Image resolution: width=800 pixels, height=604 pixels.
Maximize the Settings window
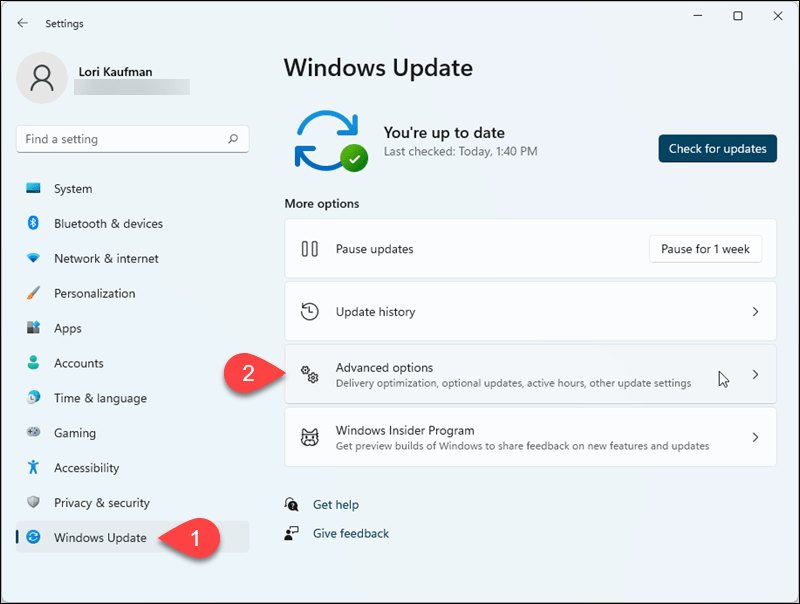tap(738, 16)
